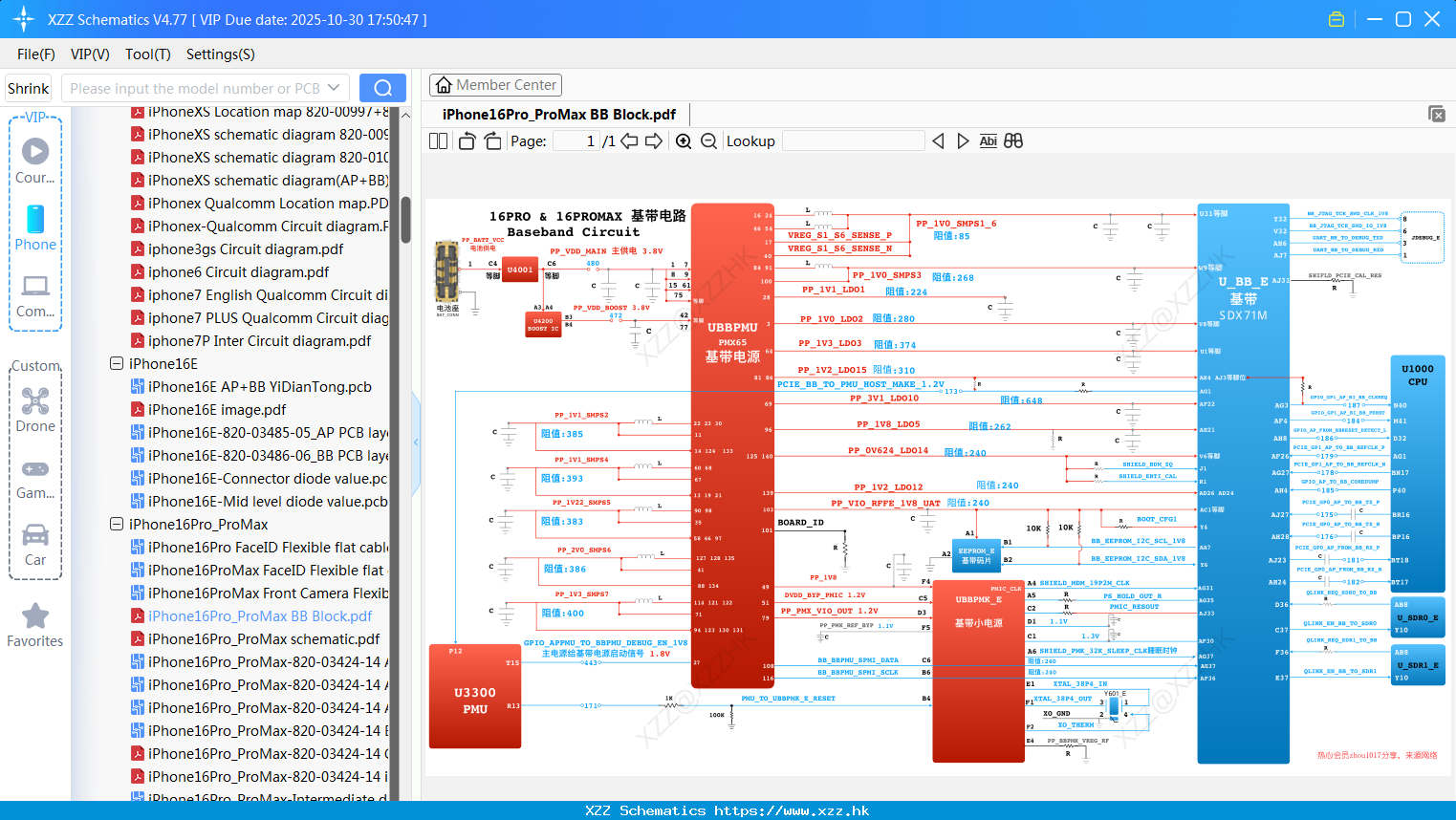This screenshot has width=1456, height=820.
Task: Open iPhone16Pro FaceID Flexible flat cable file
Action: pos(260,547)
